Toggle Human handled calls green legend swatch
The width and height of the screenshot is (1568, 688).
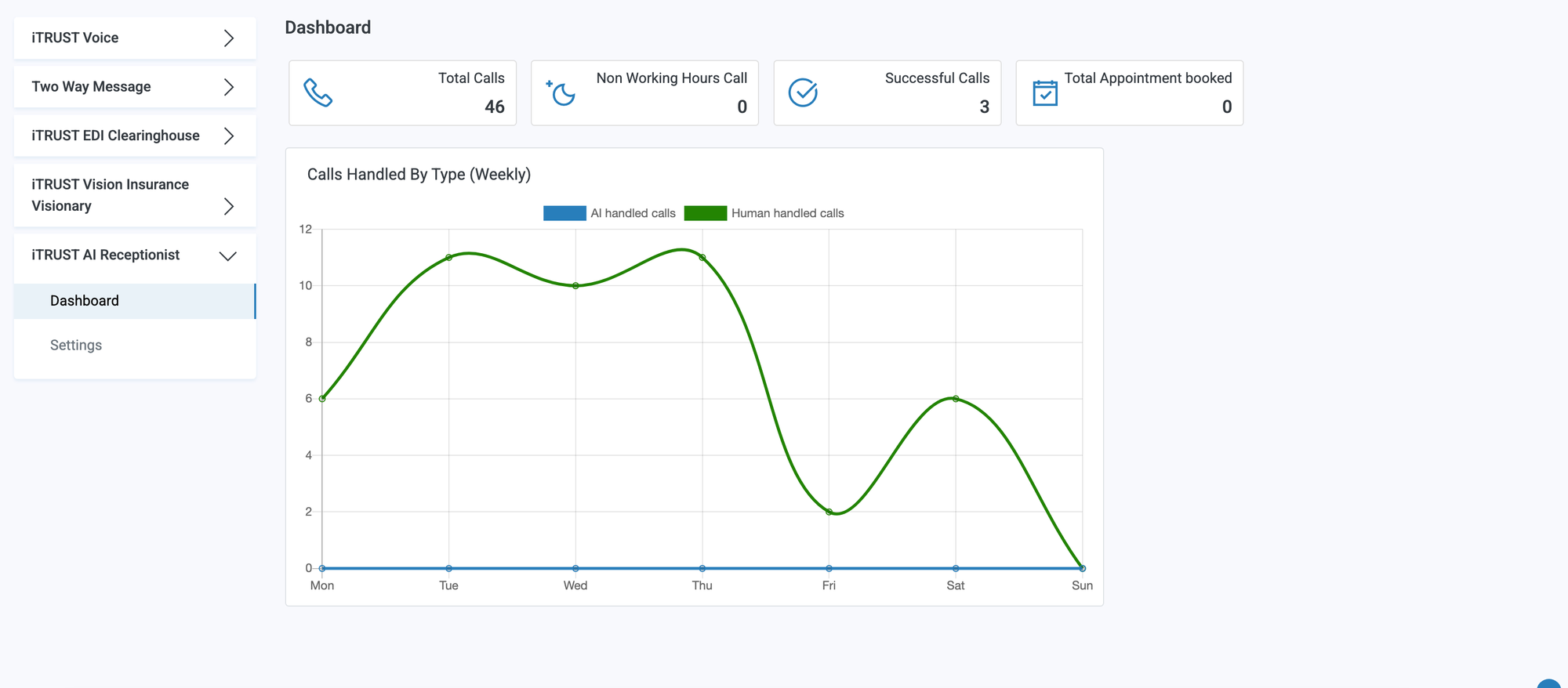(x=705, y=213)
